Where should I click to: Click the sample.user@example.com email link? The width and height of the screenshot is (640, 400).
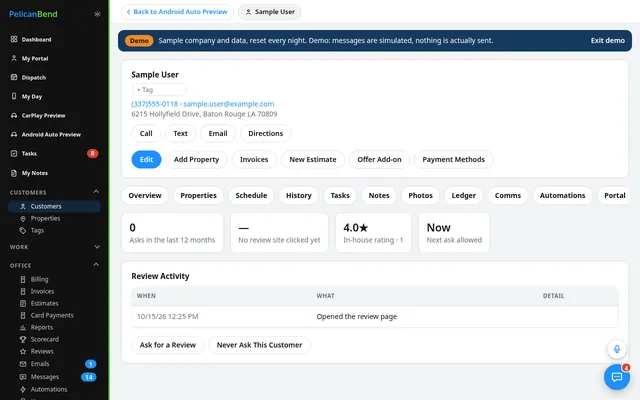229,104
